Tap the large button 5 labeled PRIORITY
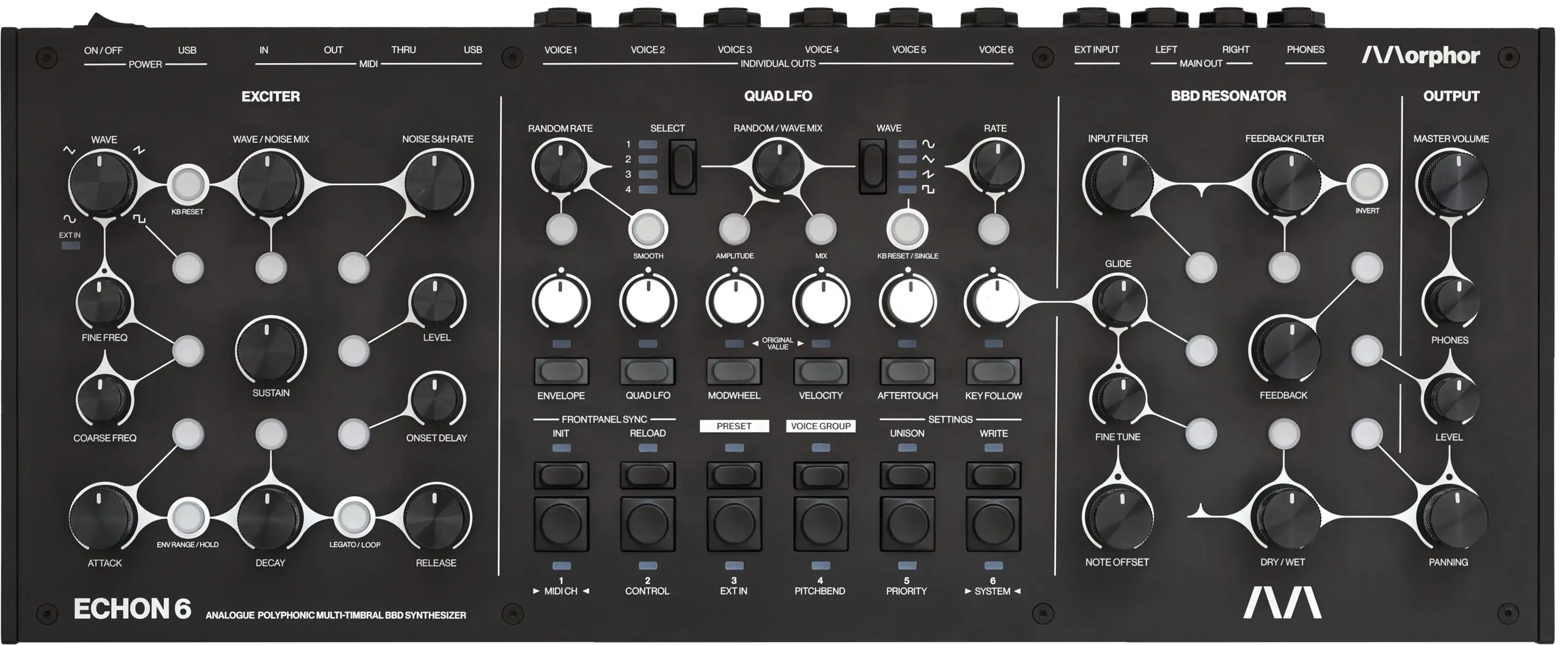Screen dimensions: 1568x645 tap(907, 524)
